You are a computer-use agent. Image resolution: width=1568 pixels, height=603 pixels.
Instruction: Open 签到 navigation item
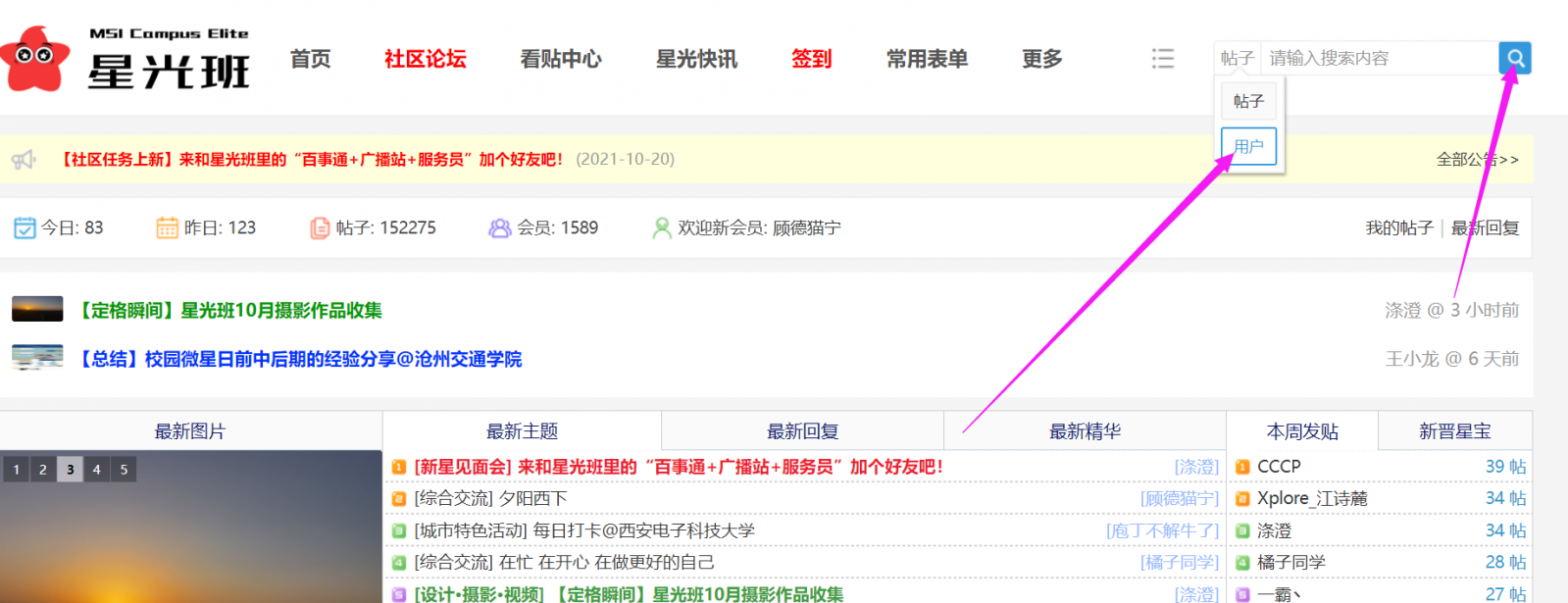(x=812, y=59)
